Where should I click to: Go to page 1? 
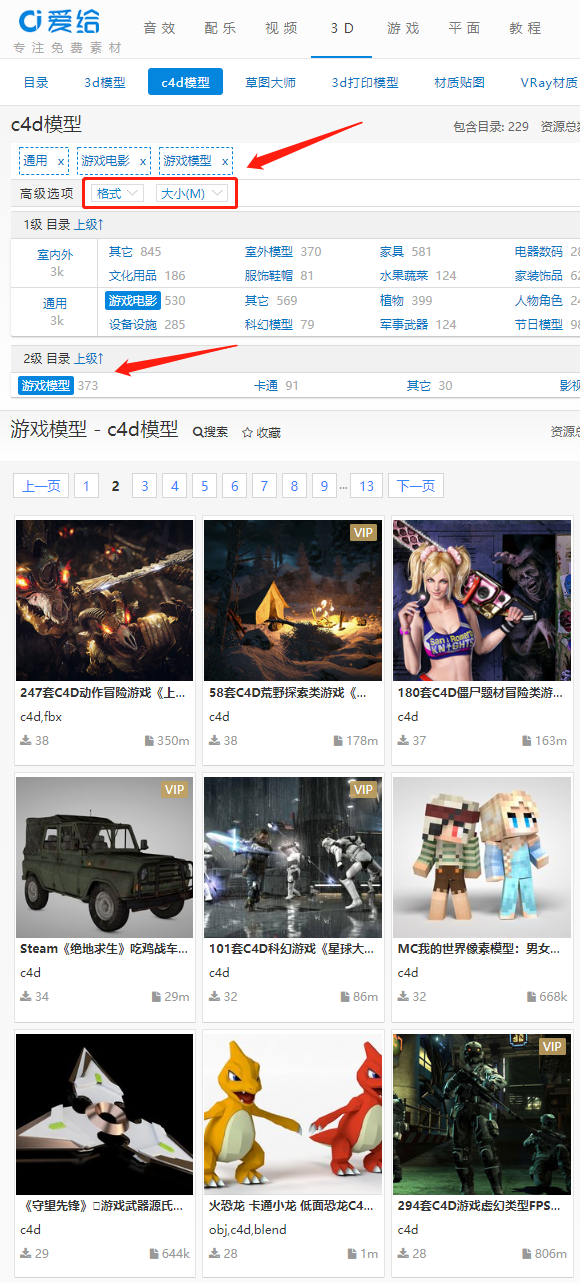pyautogui.click(x=86, y=486)
